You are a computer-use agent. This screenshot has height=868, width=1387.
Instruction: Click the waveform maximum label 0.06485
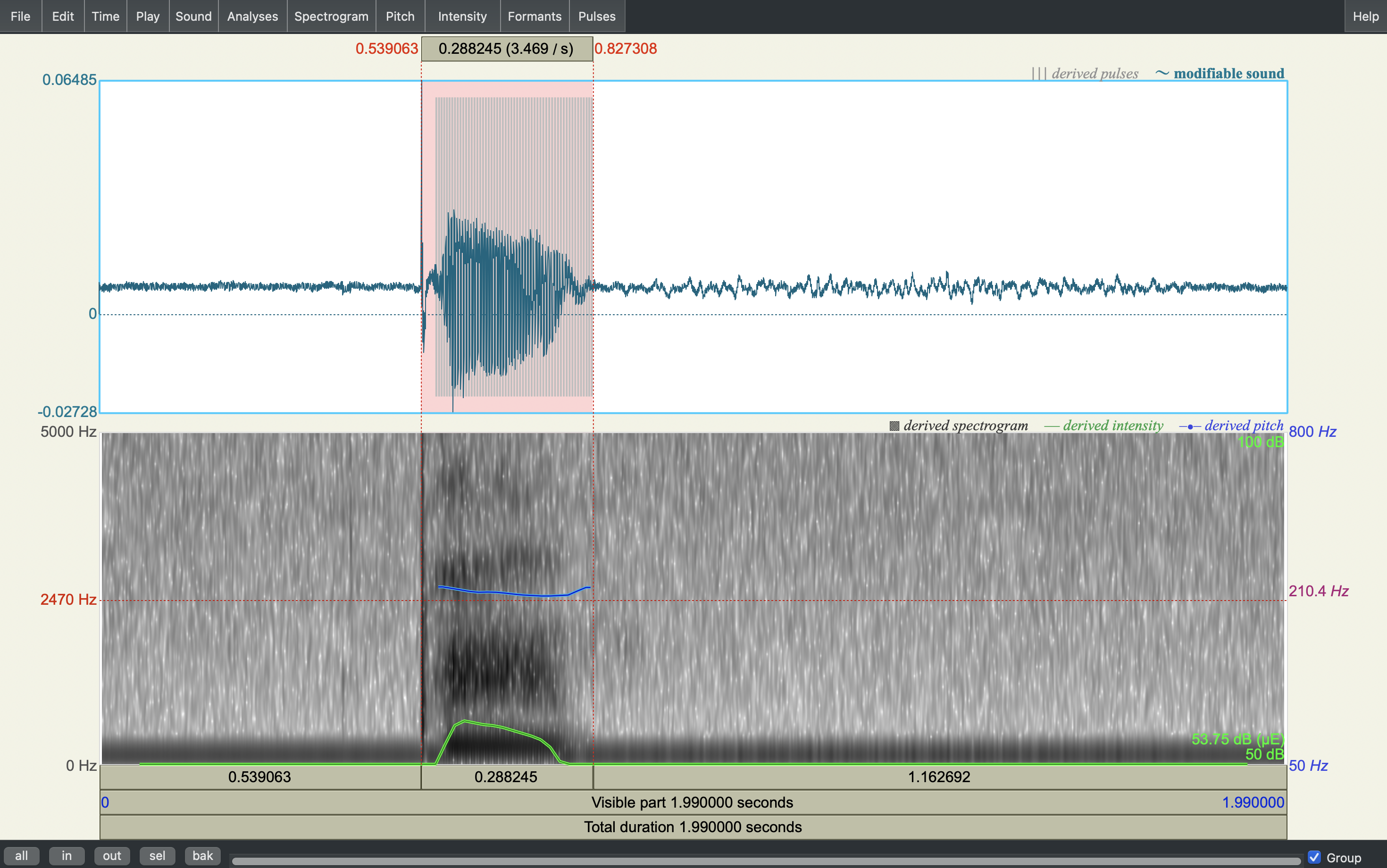(69, 80)
